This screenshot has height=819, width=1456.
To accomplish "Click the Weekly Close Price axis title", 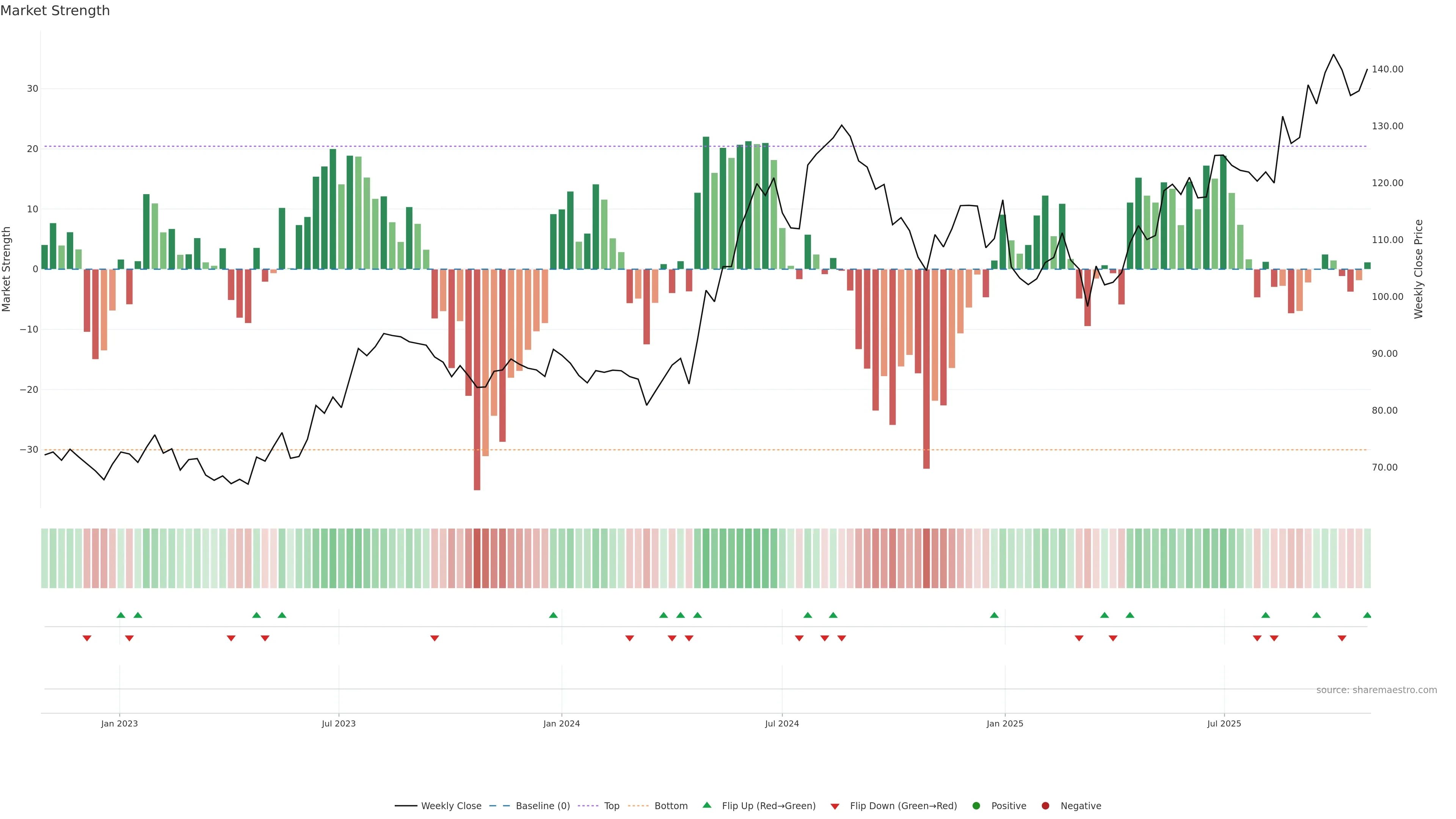I will [x=1419, y=269].
